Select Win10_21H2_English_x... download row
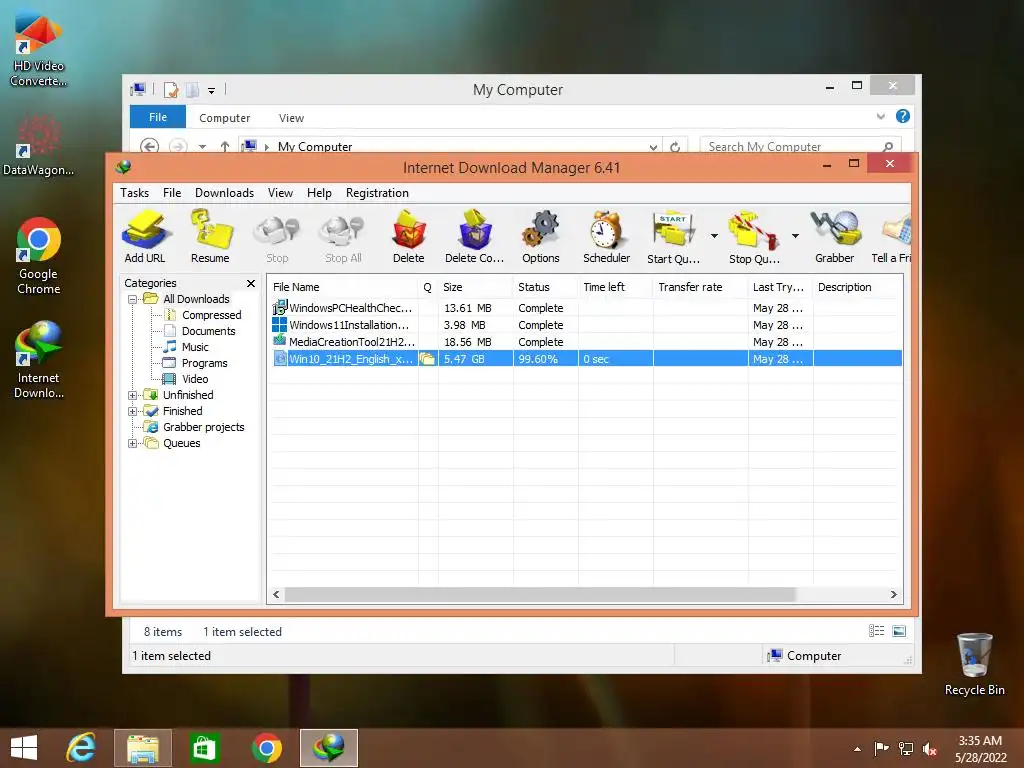1024x768 pixels. [586, 359]
